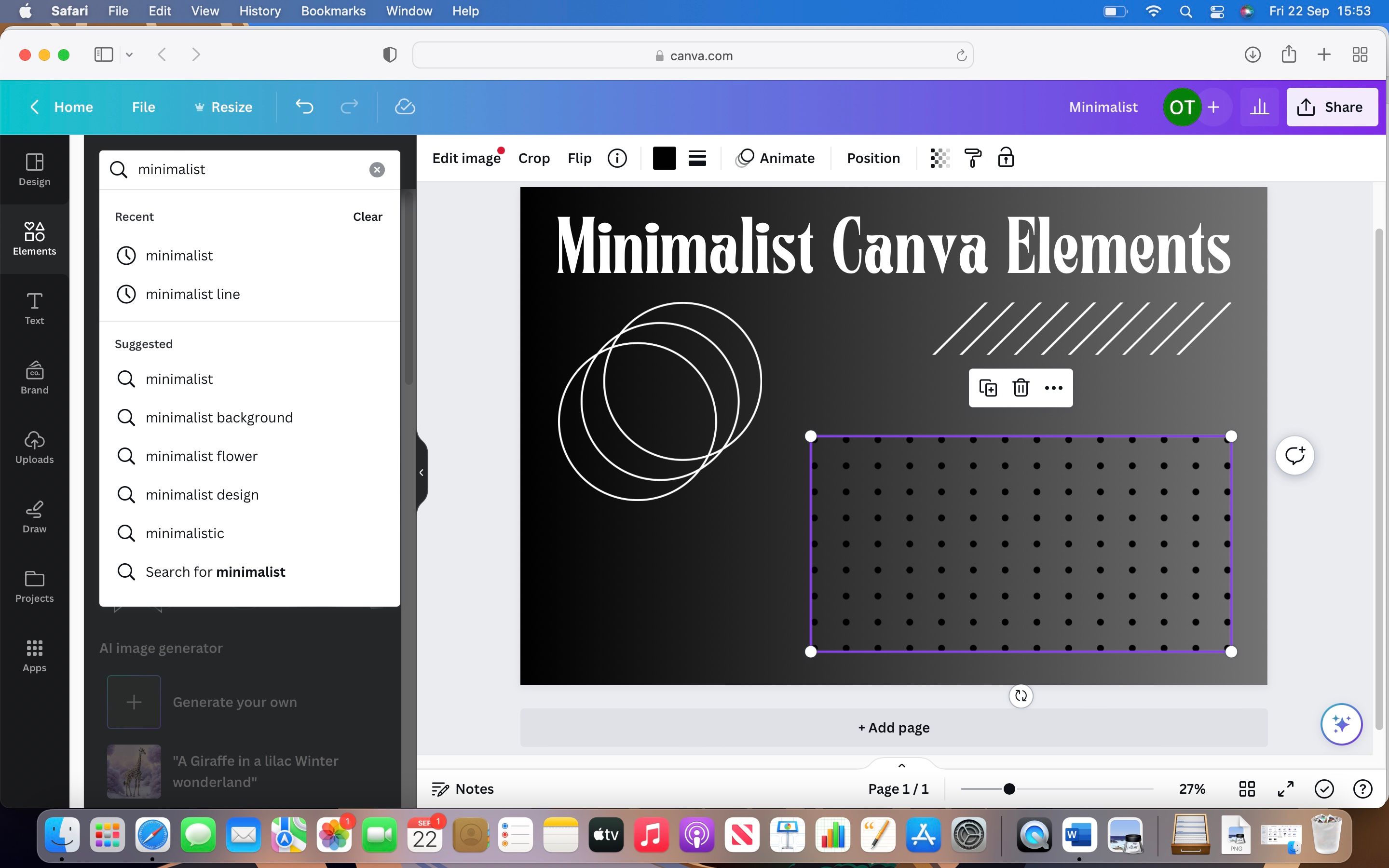Screen dimensions: 1389x868
Task: Open the border style lines icon
Action: (697, 158)
